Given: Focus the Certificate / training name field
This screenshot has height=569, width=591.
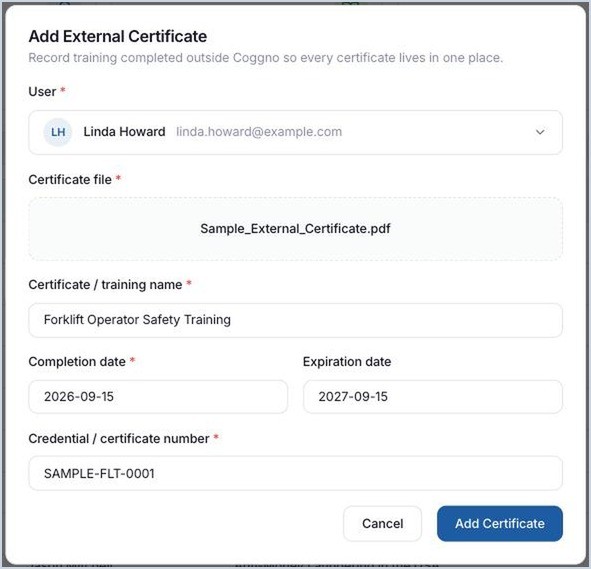Looking at the screenshot, I should click(x=296, y=320).
